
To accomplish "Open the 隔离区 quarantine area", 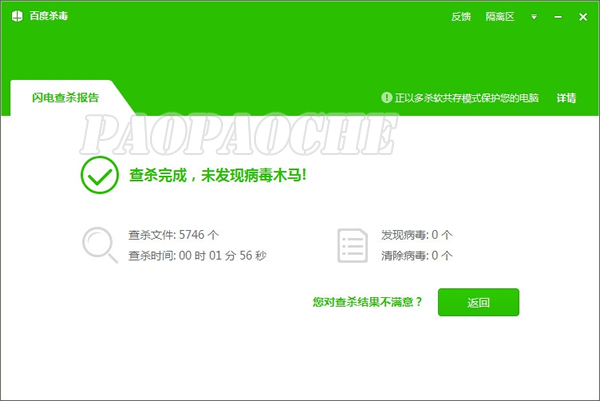I will point(500,16).
